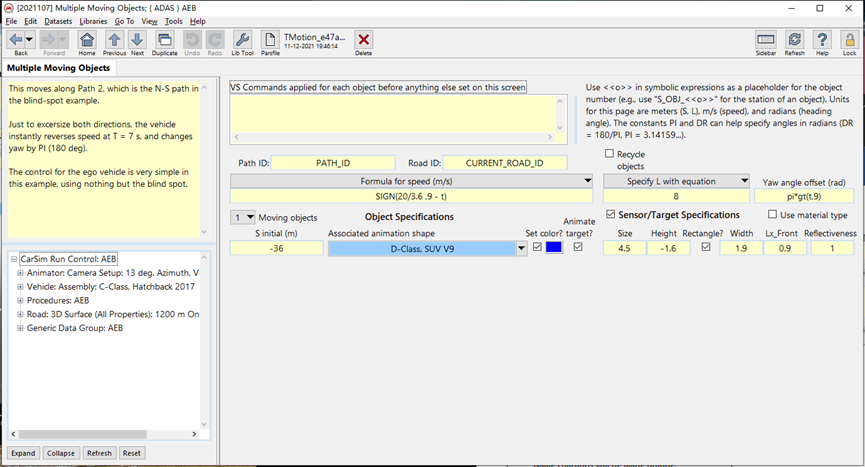Open Specify L with equation dropdown
Screen dimensions: 865x467
point(744,181)
